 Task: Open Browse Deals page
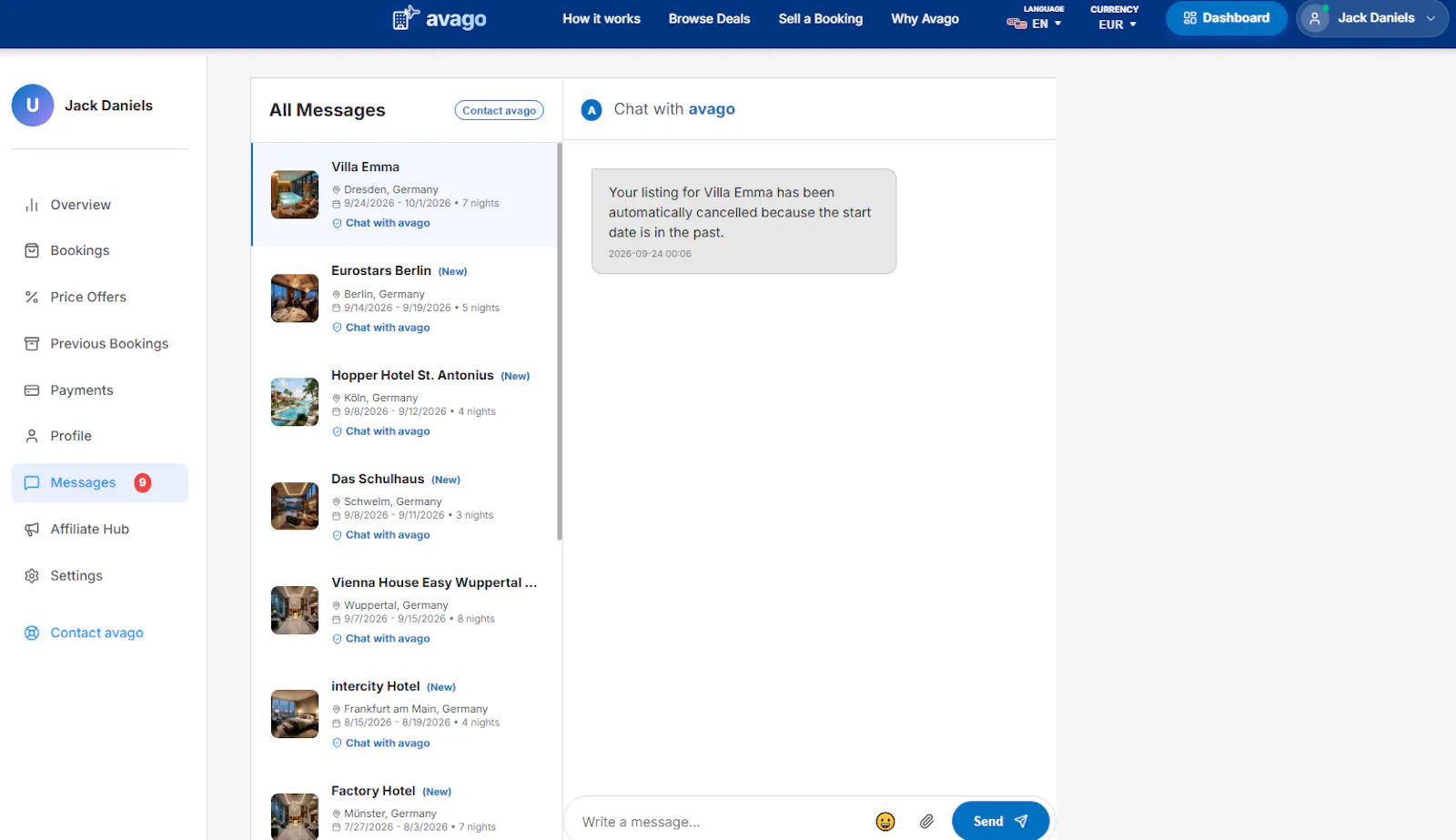709,18
